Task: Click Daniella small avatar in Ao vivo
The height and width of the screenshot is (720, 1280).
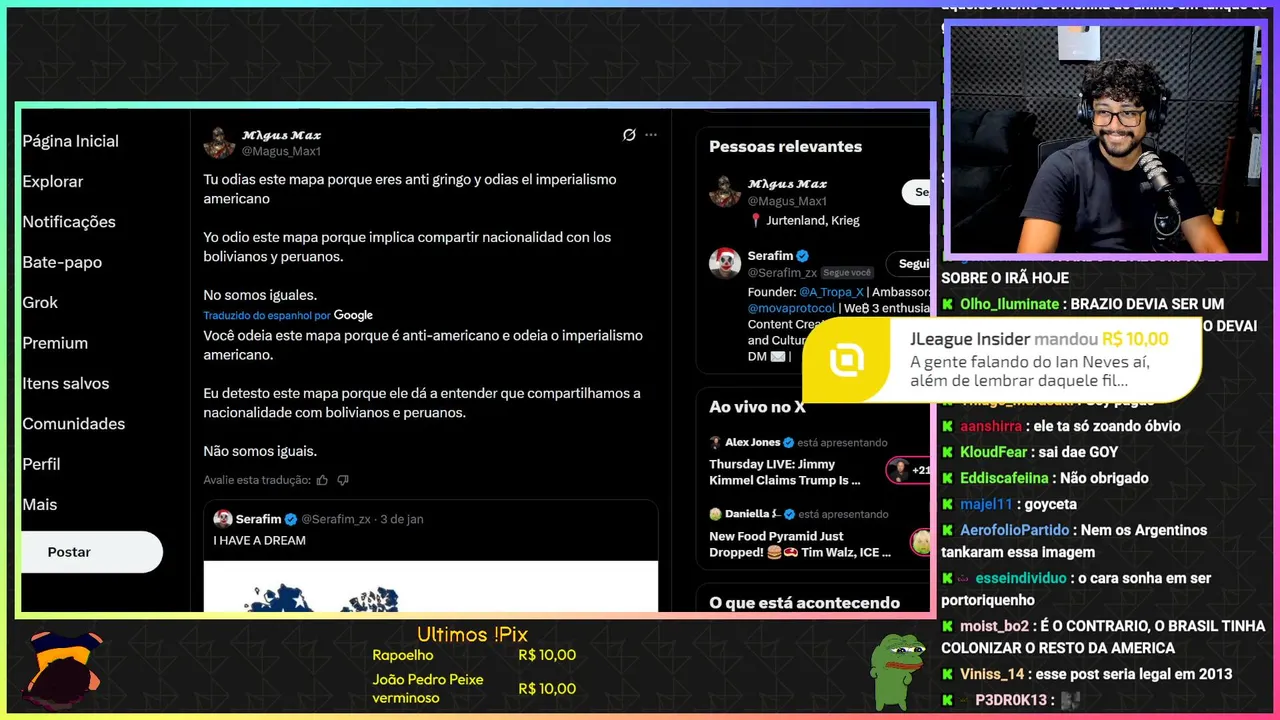Action: coord(715,514)
